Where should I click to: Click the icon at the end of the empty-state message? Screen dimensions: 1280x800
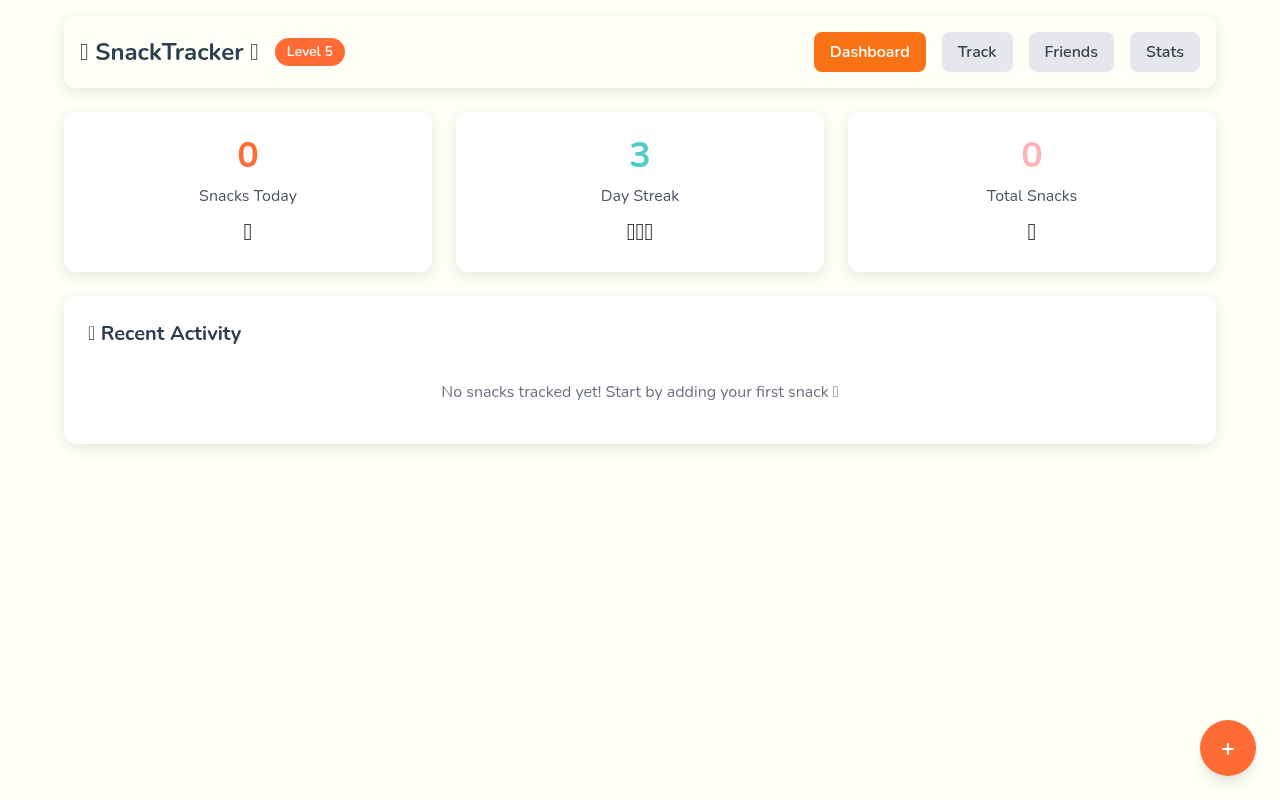(836, 392)
